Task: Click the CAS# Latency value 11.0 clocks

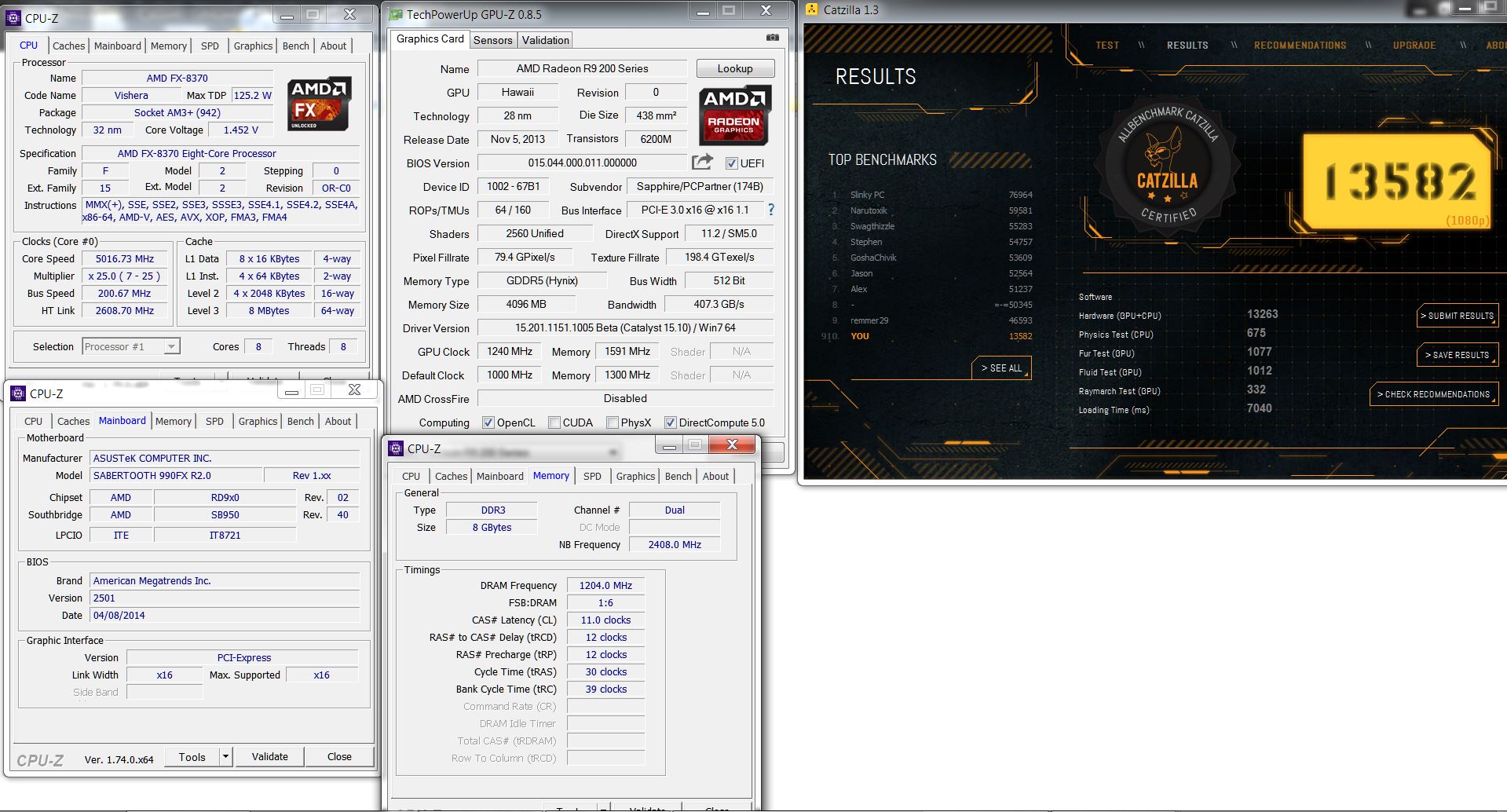Action: tap(605, 620)
